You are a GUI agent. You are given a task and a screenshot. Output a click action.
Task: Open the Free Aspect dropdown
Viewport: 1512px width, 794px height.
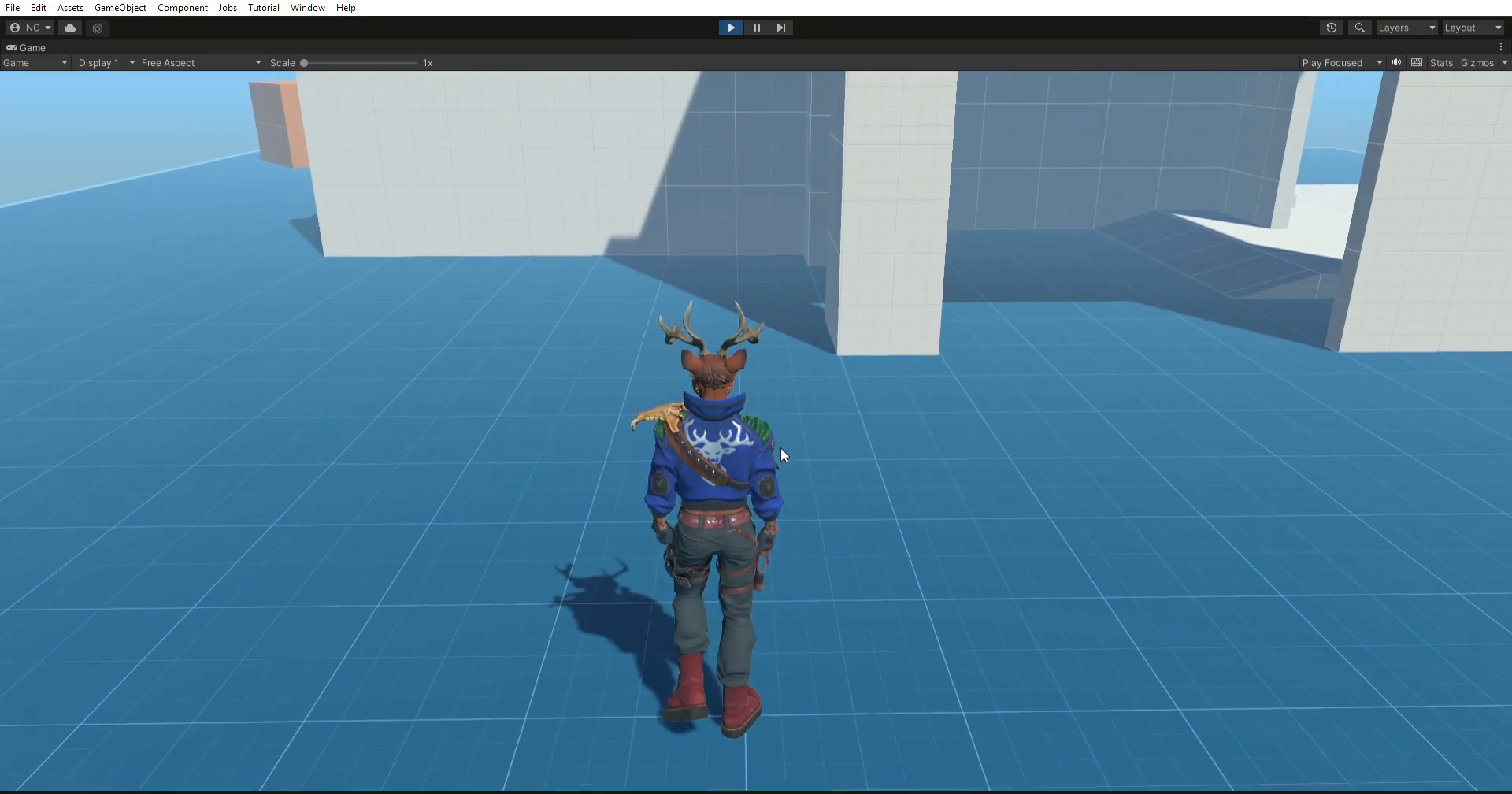tap(201, 63)
